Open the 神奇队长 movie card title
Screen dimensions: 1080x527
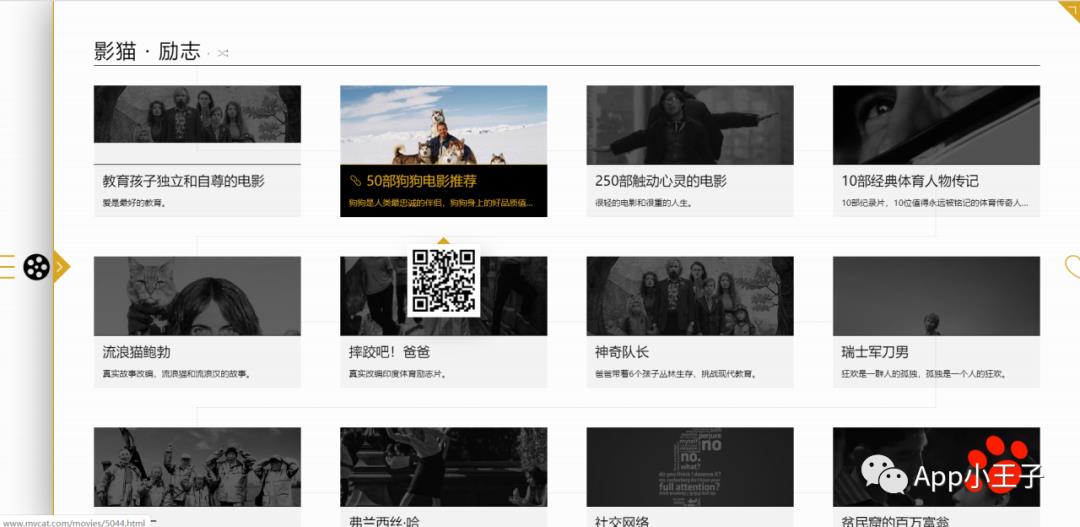point(622,352)
